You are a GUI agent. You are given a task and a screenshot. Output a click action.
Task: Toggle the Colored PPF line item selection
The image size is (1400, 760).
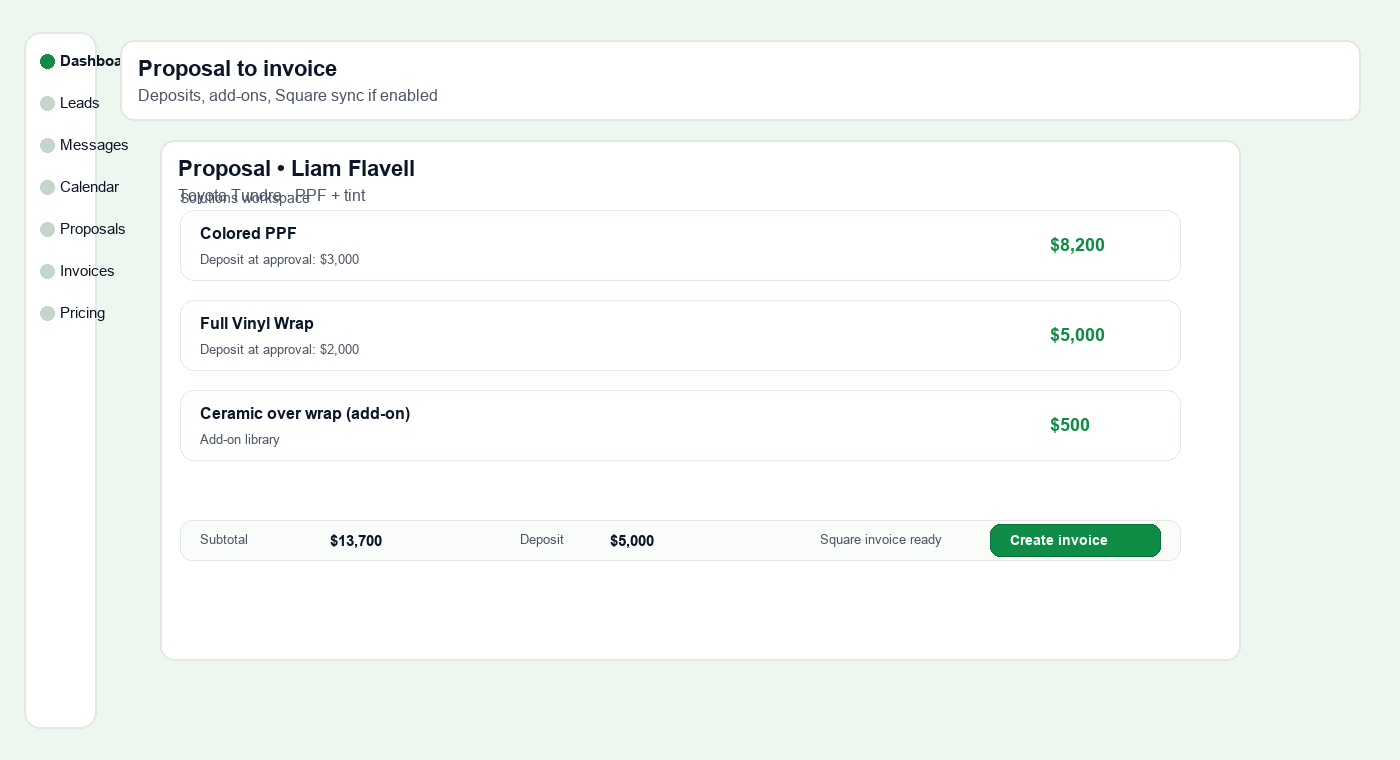(680, 245)
